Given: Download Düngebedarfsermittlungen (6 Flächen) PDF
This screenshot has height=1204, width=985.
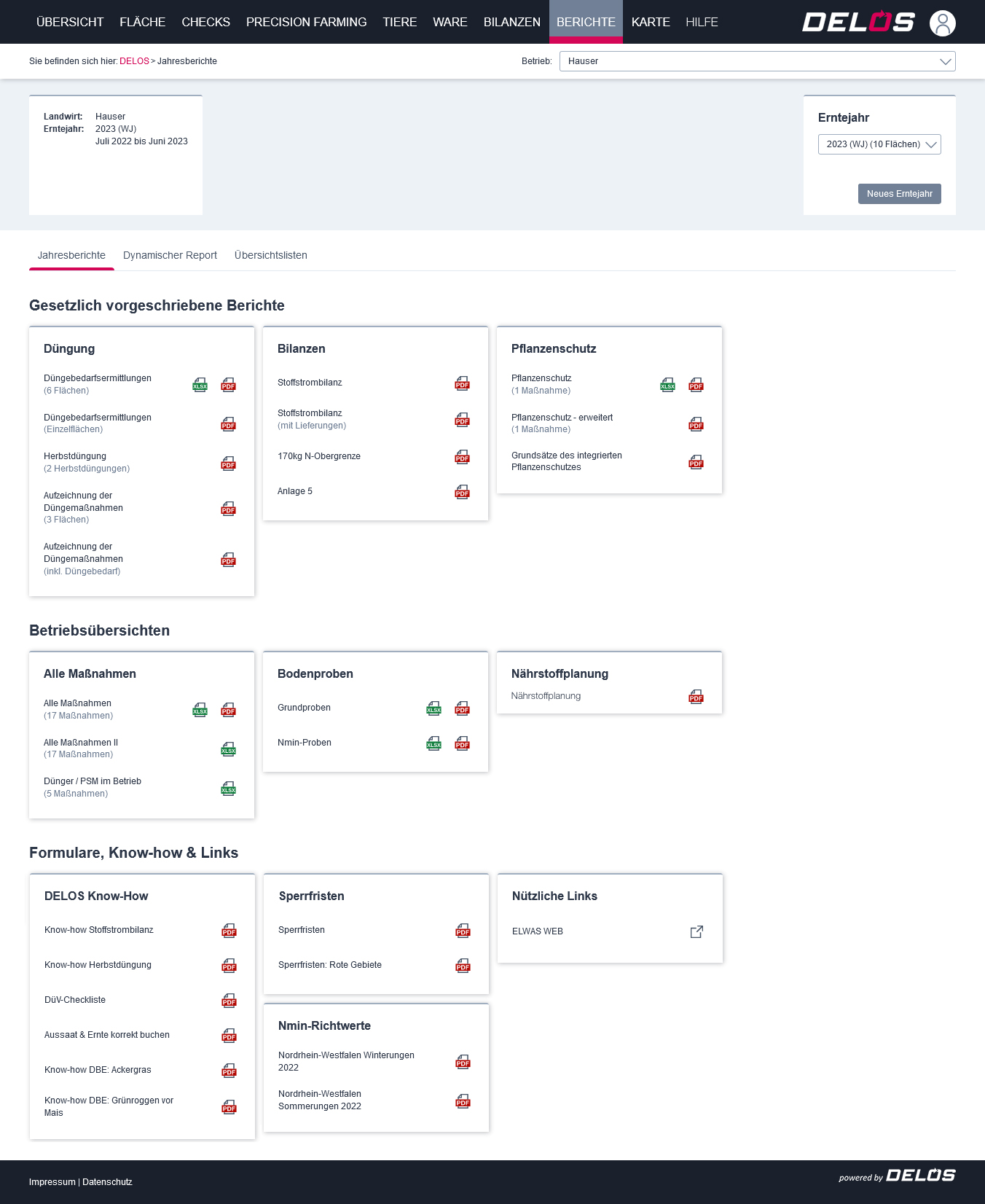Looking at the screenshot, I should [x=229, y=385].
